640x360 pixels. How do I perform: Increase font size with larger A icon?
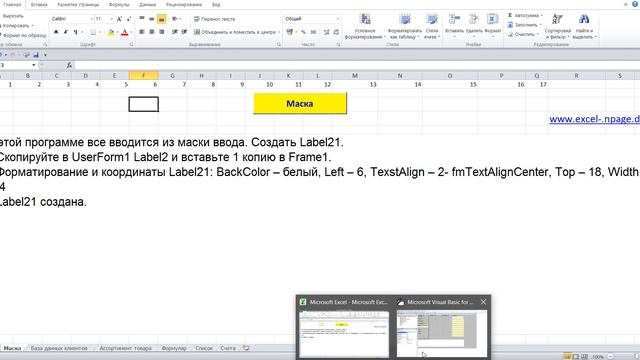click(x=119, y=19)
